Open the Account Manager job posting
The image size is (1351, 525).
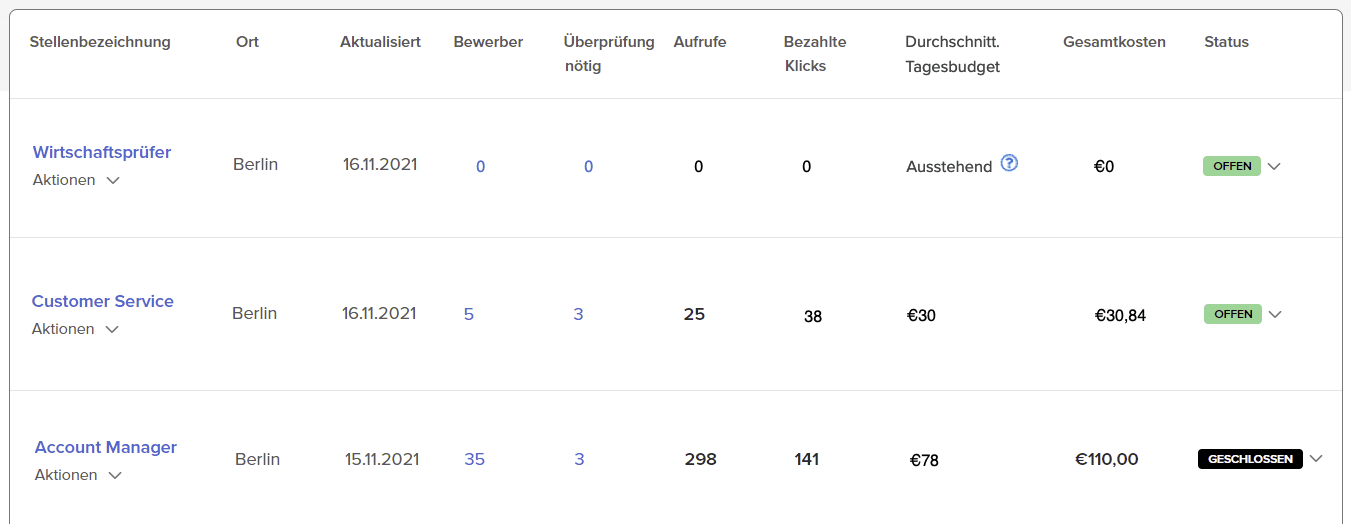pyautogui.click(x=106, y=447)
